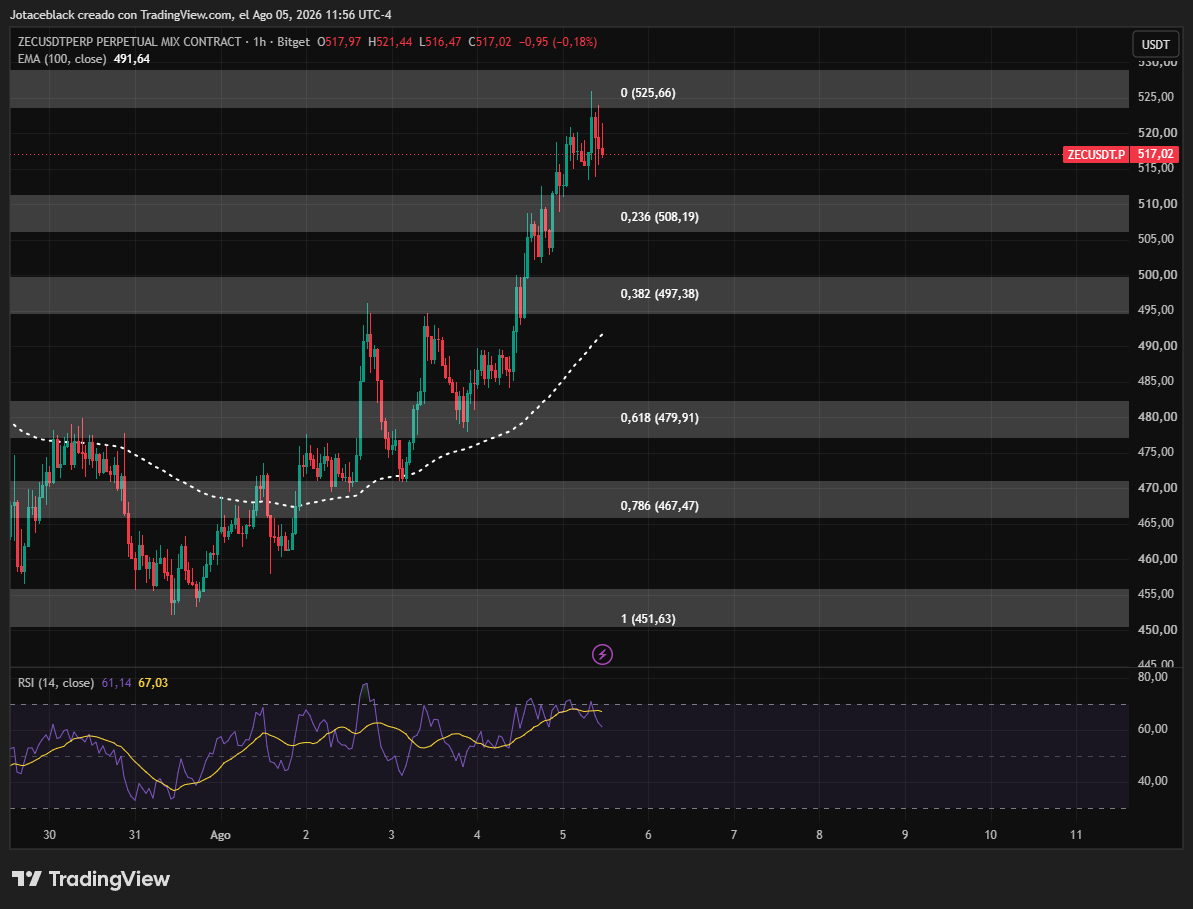The height and width of the screenshot is (909, 1193).
Task: Click the Bitget exchange label
Action: (x=293, y=42)
